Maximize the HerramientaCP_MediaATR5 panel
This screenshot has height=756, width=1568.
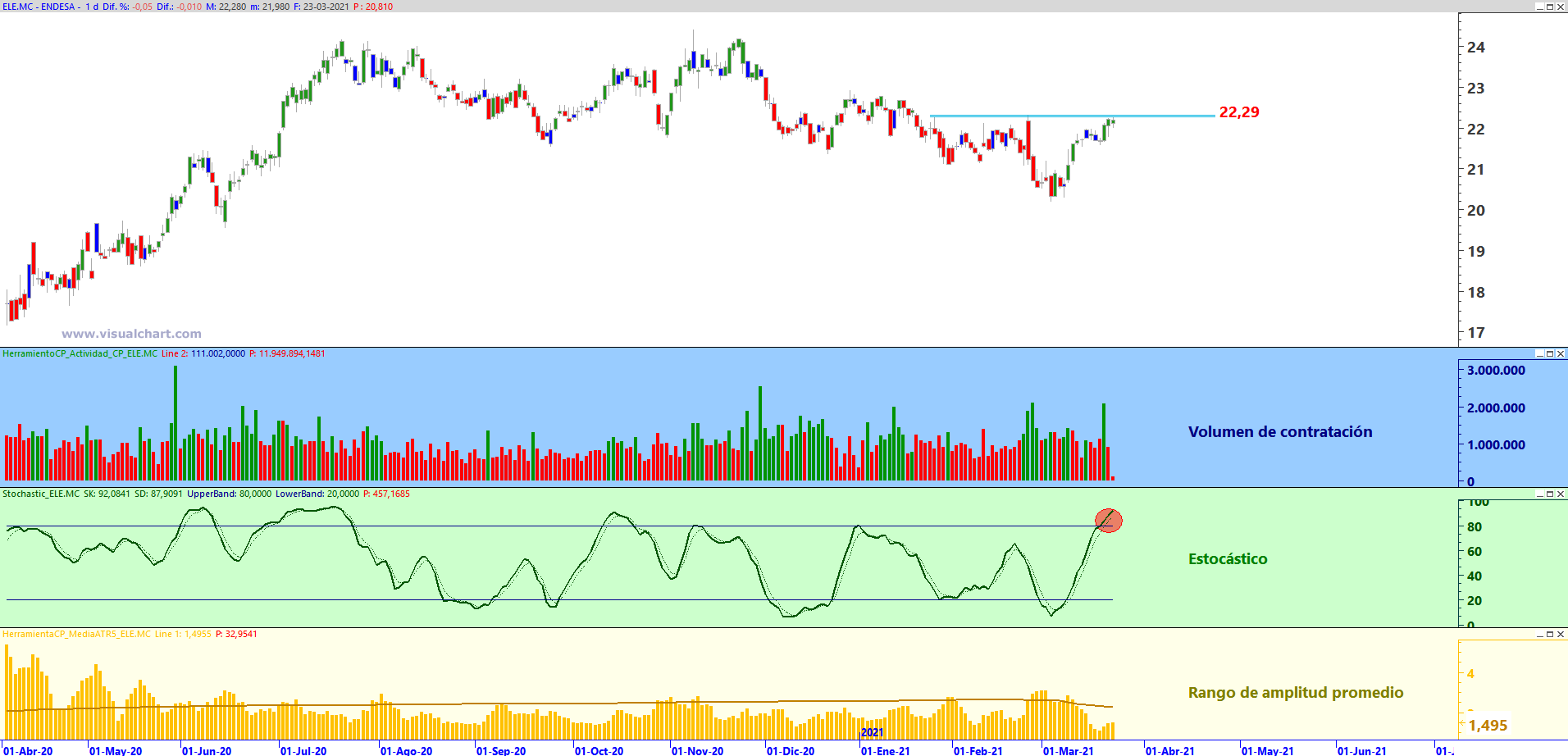click(1550, 634)
